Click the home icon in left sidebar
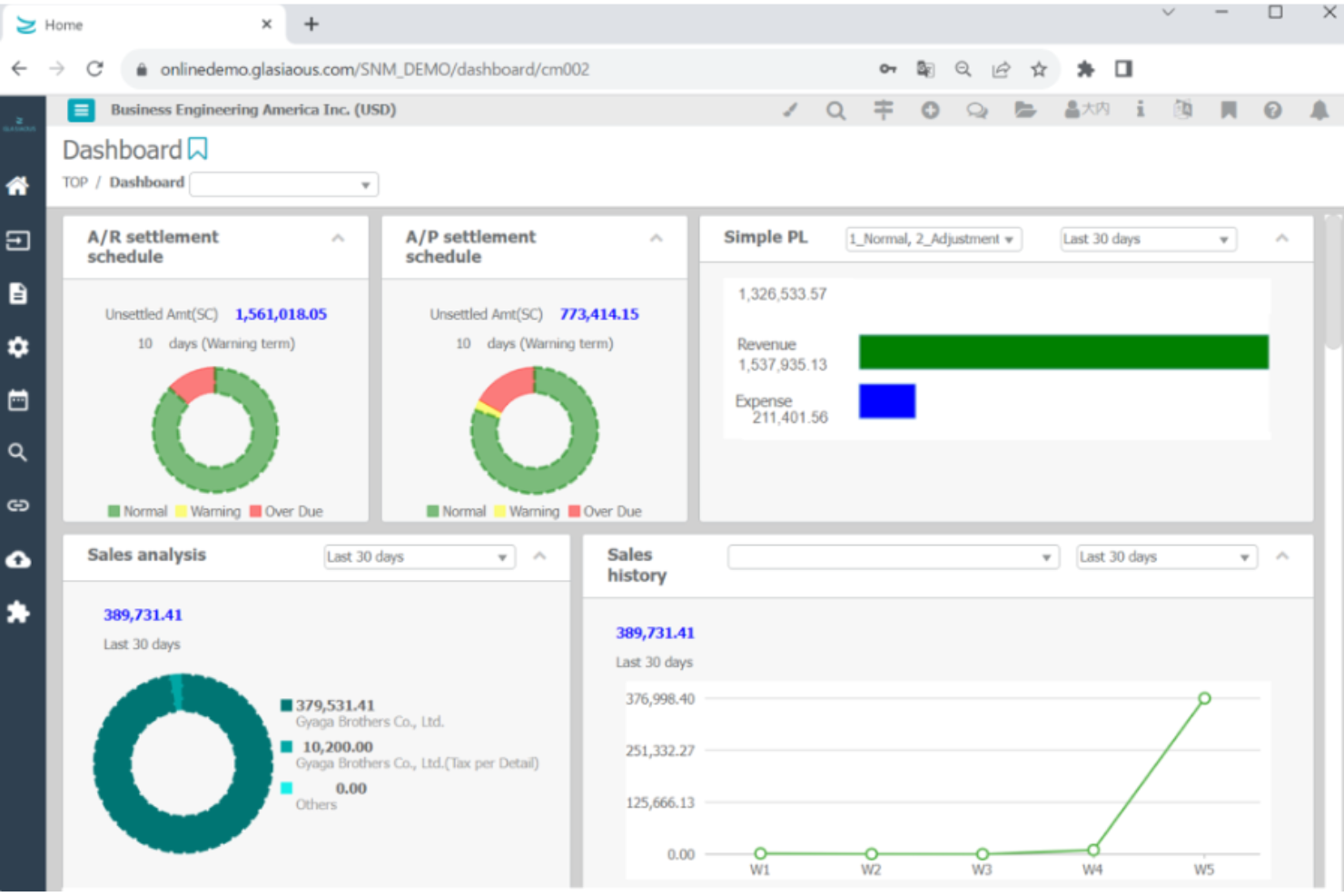 click(x=18, y=186)
